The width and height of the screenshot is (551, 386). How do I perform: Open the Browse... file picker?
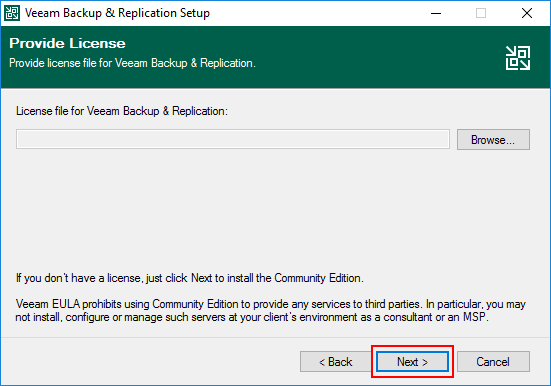[x=493, y=140]
